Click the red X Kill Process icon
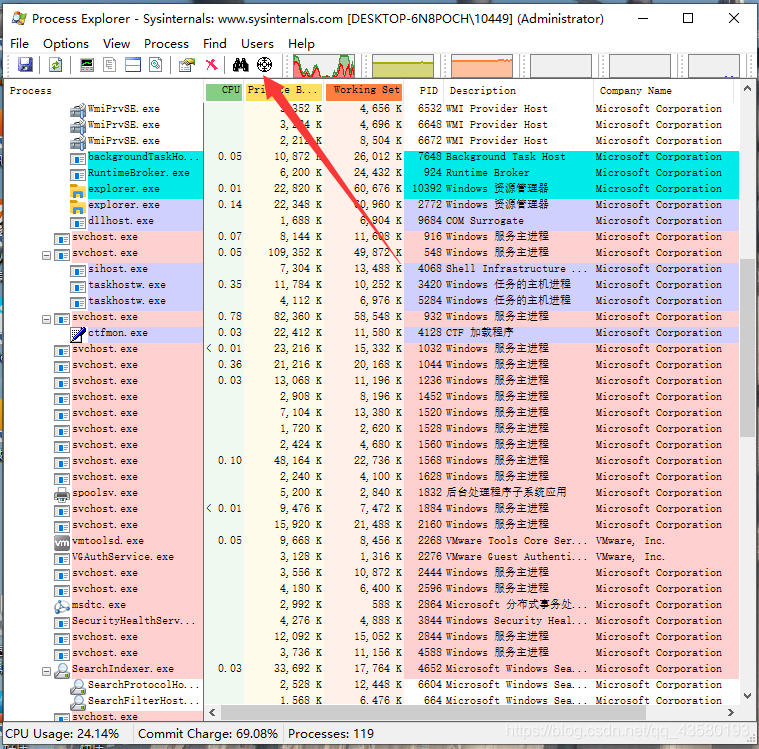Viewport: 759px width, 749px height. tap(212, 64)
